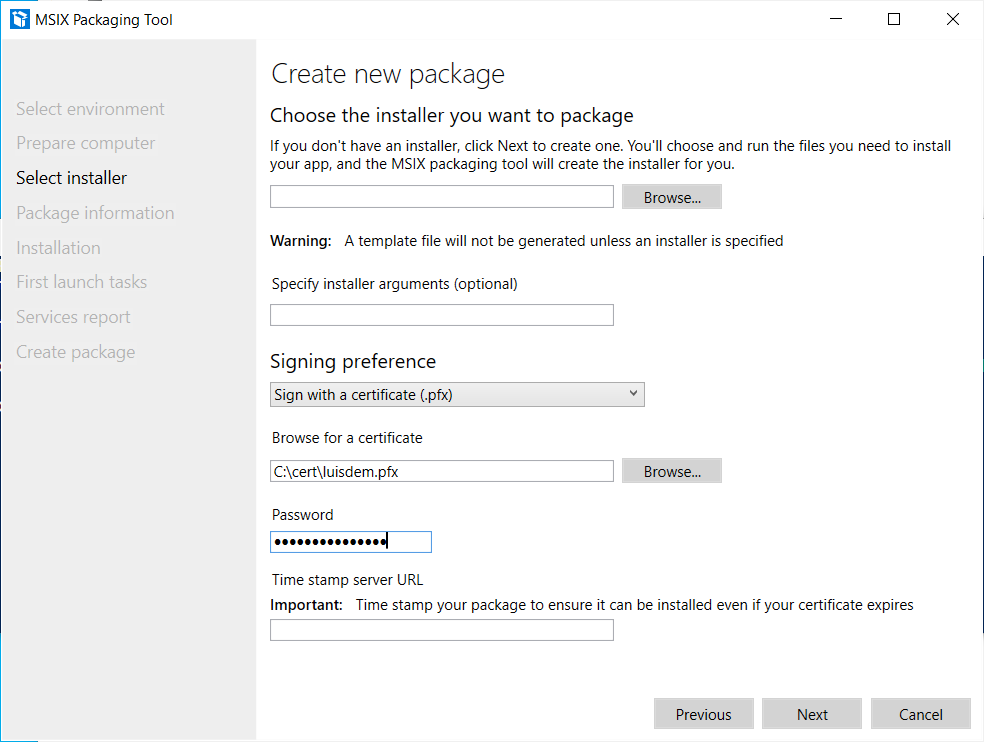Click the certificate path field
Screen dimensions: 984x742
coord(441,471)
